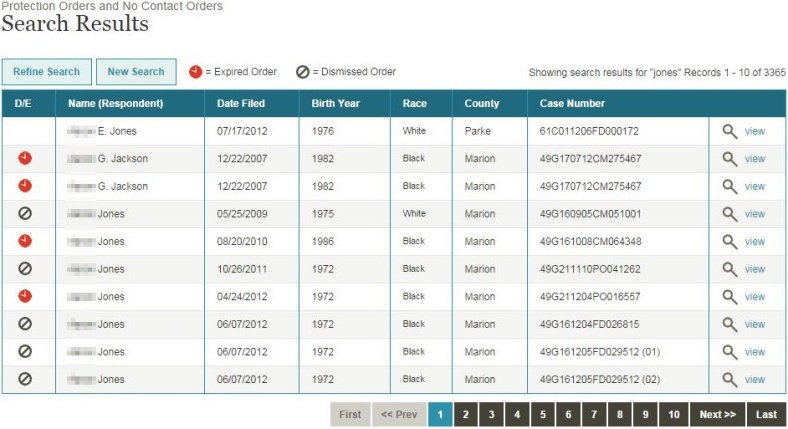Click magnifier icon for case 49G160905CM051001
Image resolution: width=788 pixels, height=429 pixels.
pyautogui.click(x=730, y=214)
